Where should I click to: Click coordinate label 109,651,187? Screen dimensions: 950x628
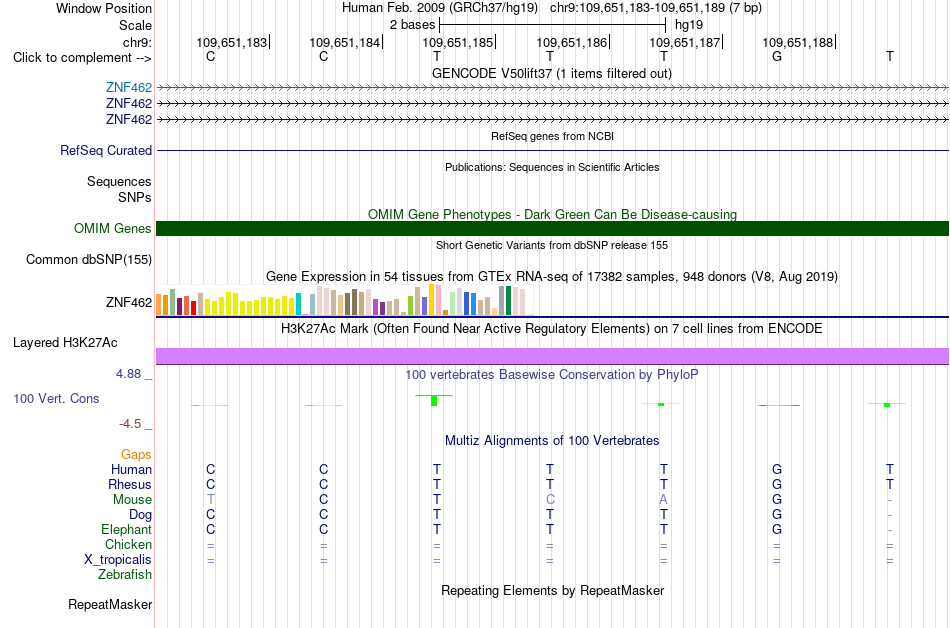pyautogui.click(x=685, y=42)
